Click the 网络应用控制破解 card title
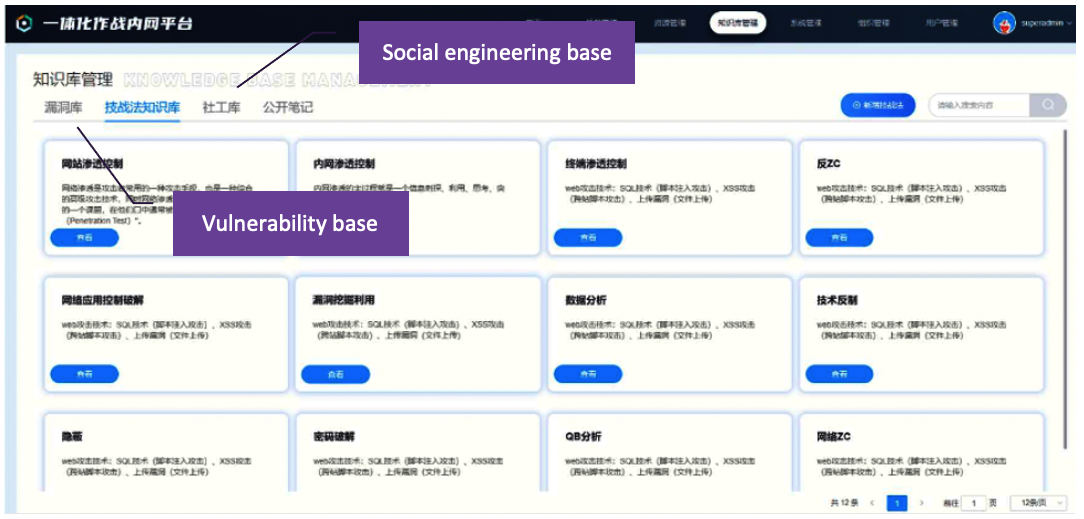Image resolution: width=1084 pixels, height=519 pixels. [x=102, y=301]
